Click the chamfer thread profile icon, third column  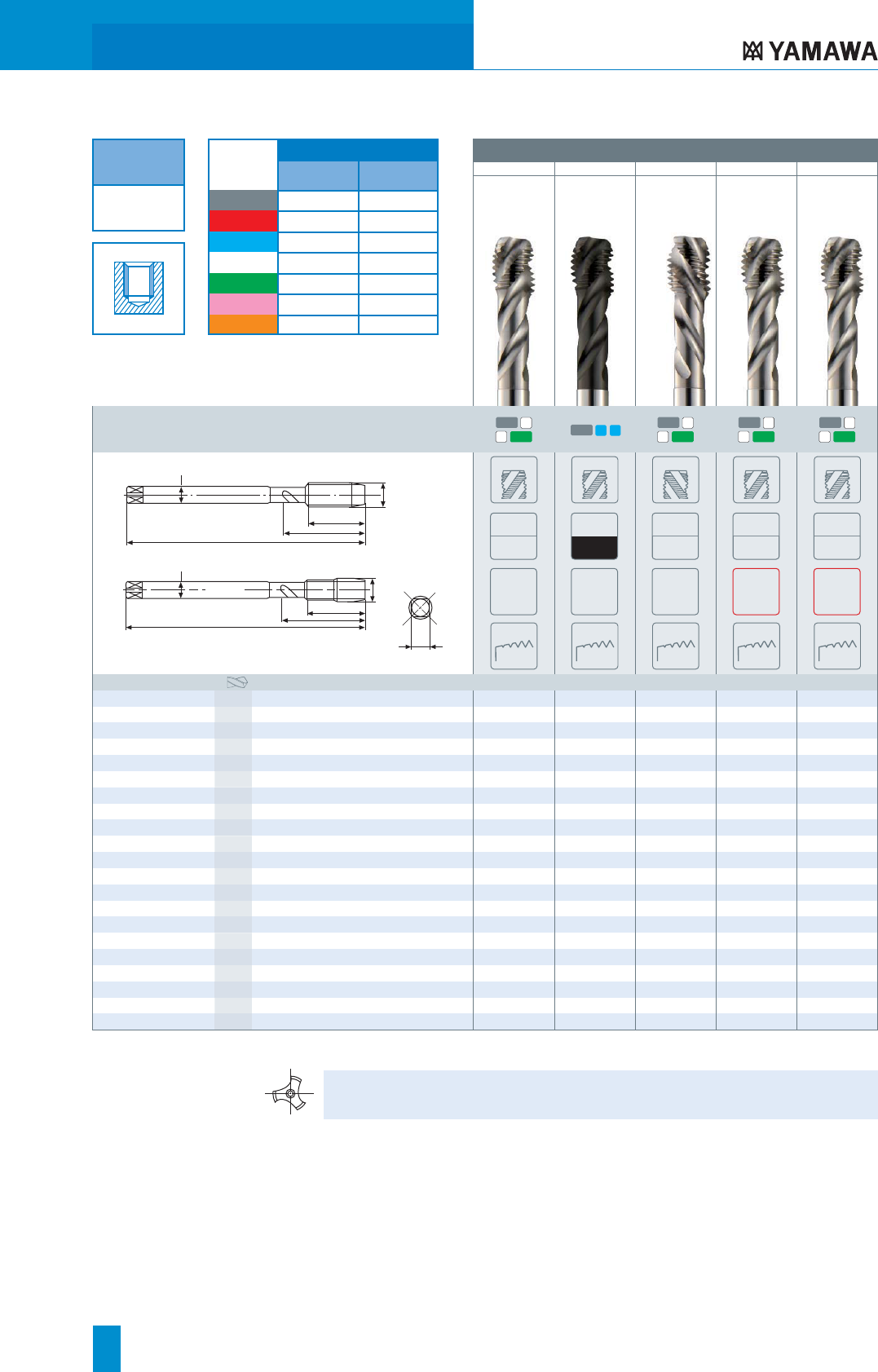(x=675, y=646)
